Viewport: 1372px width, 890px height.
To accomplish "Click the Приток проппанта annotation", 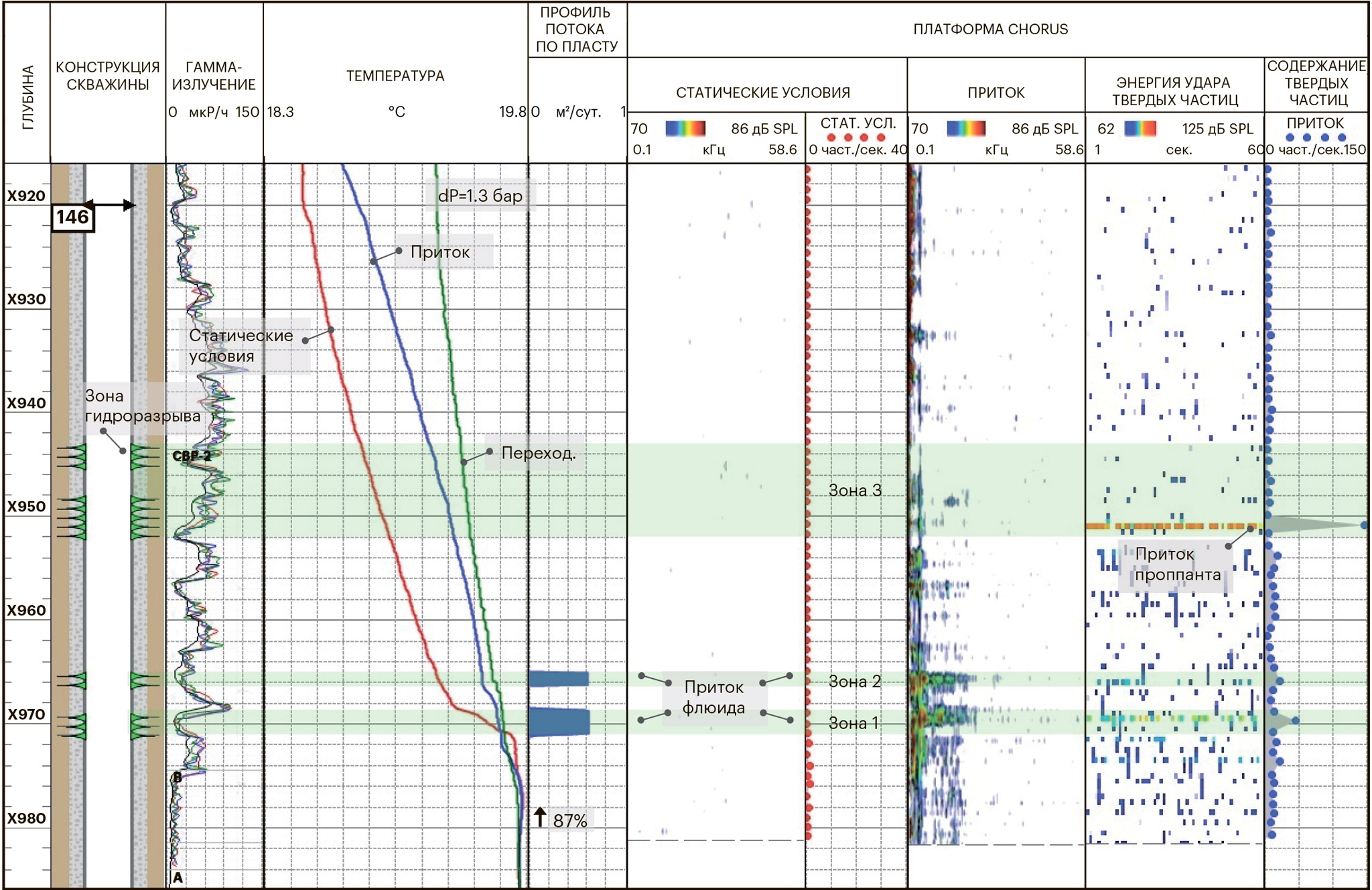I will (1178, 564).
